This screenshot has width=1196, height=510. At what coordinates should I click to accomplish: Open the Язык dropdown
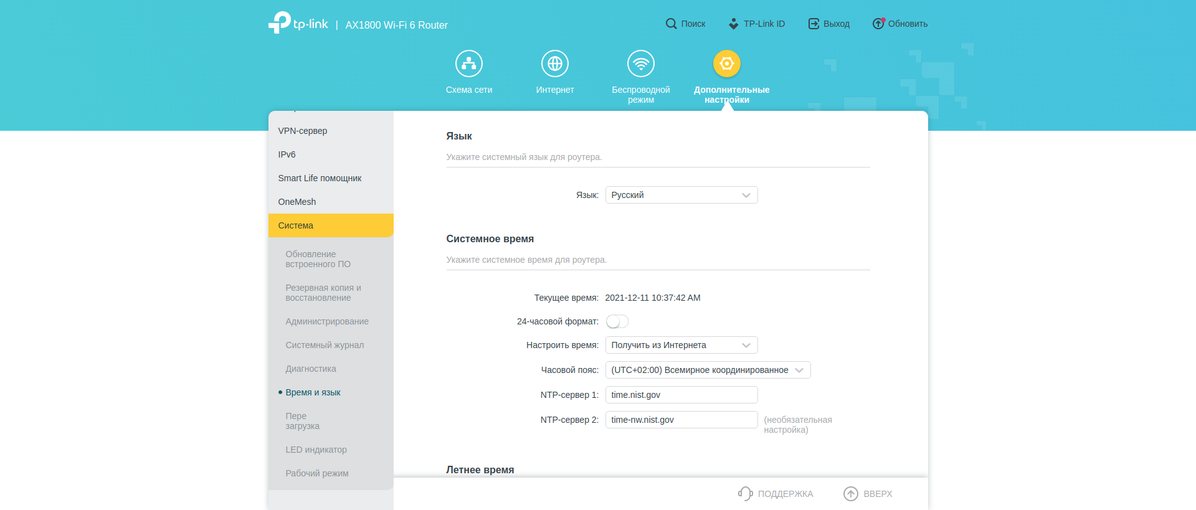point(681,195)
